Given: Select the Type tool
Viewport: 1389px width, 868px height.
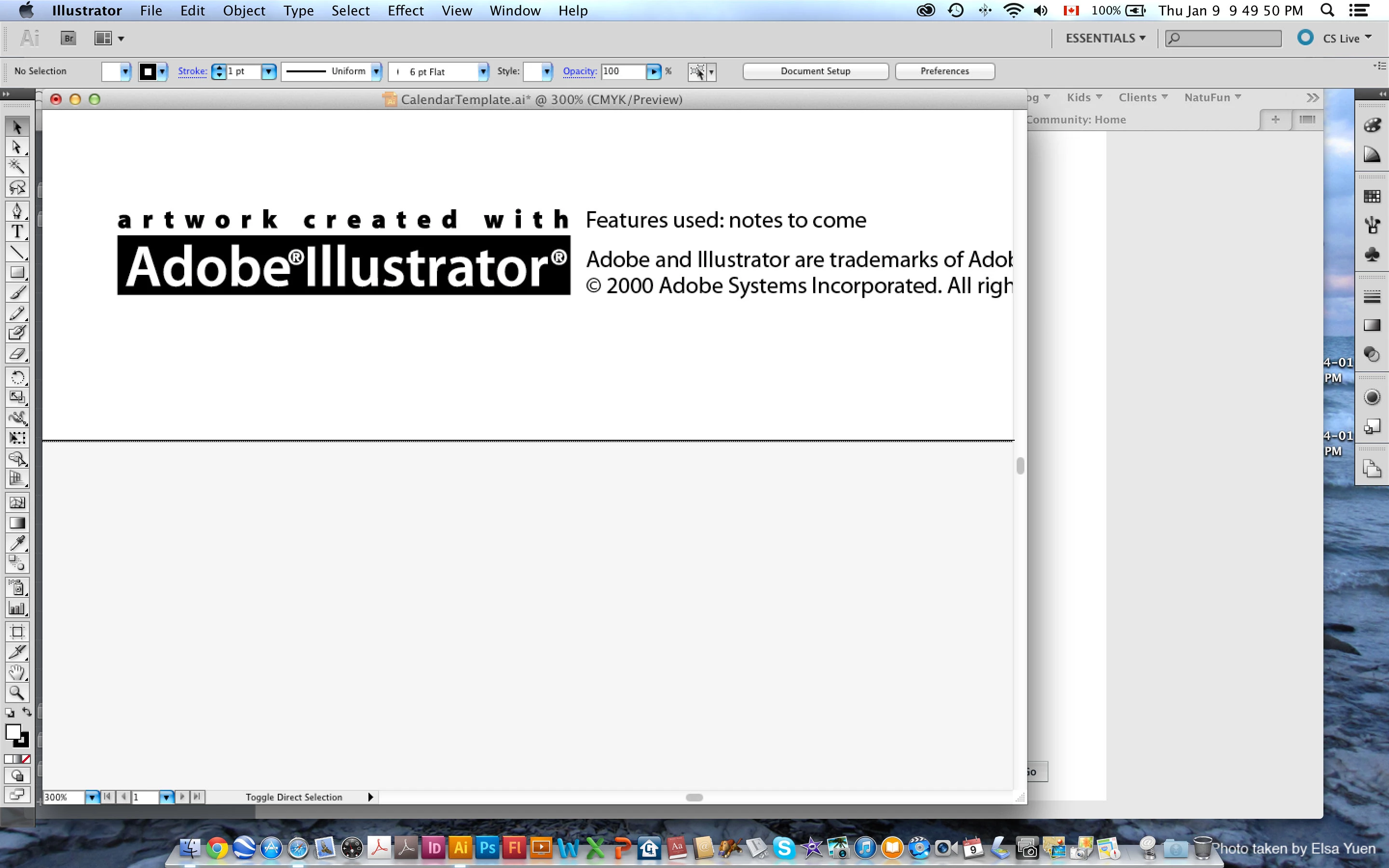Looking at the screenshot, I should (x=17, y=231).
